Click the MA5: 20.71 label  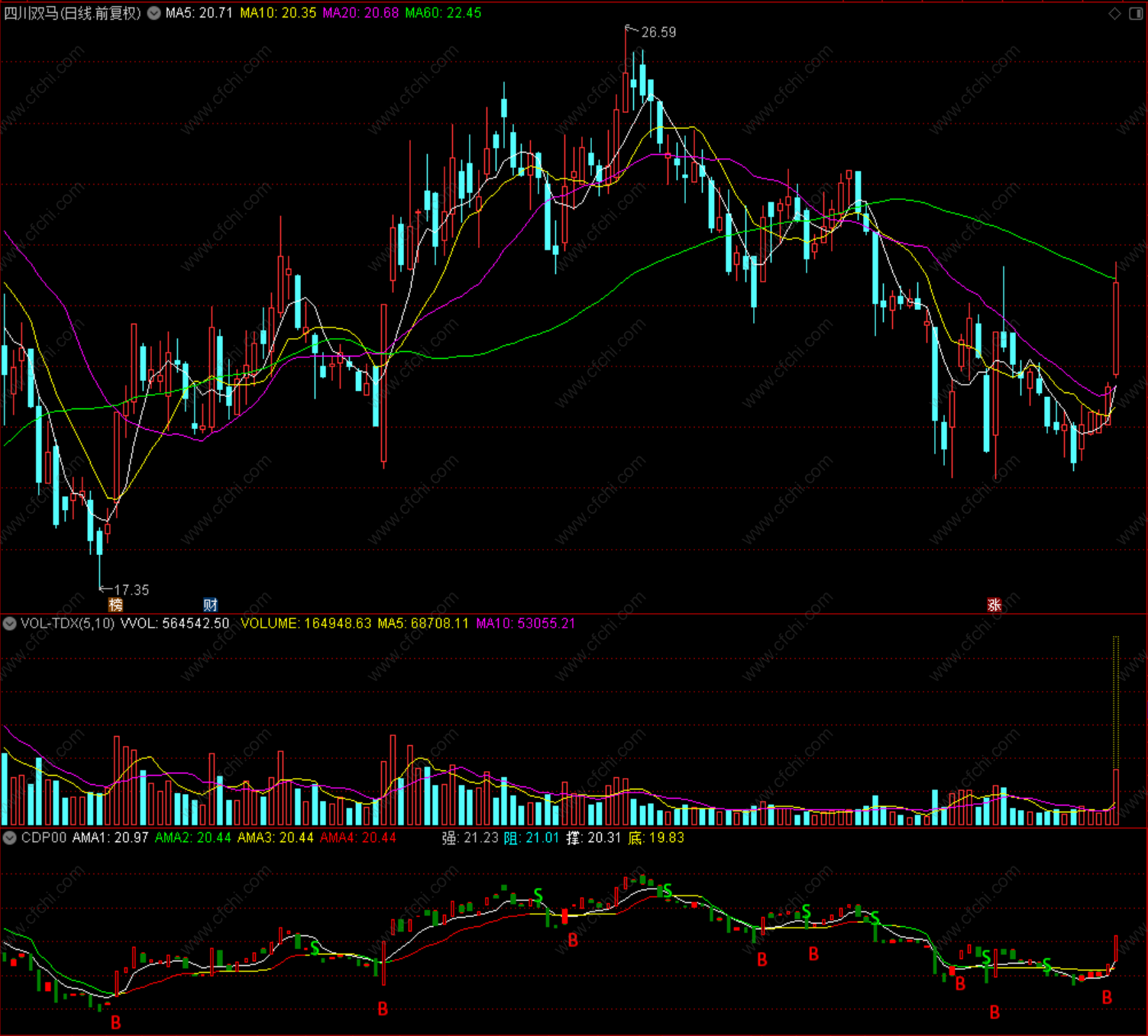tap(199, 13)
